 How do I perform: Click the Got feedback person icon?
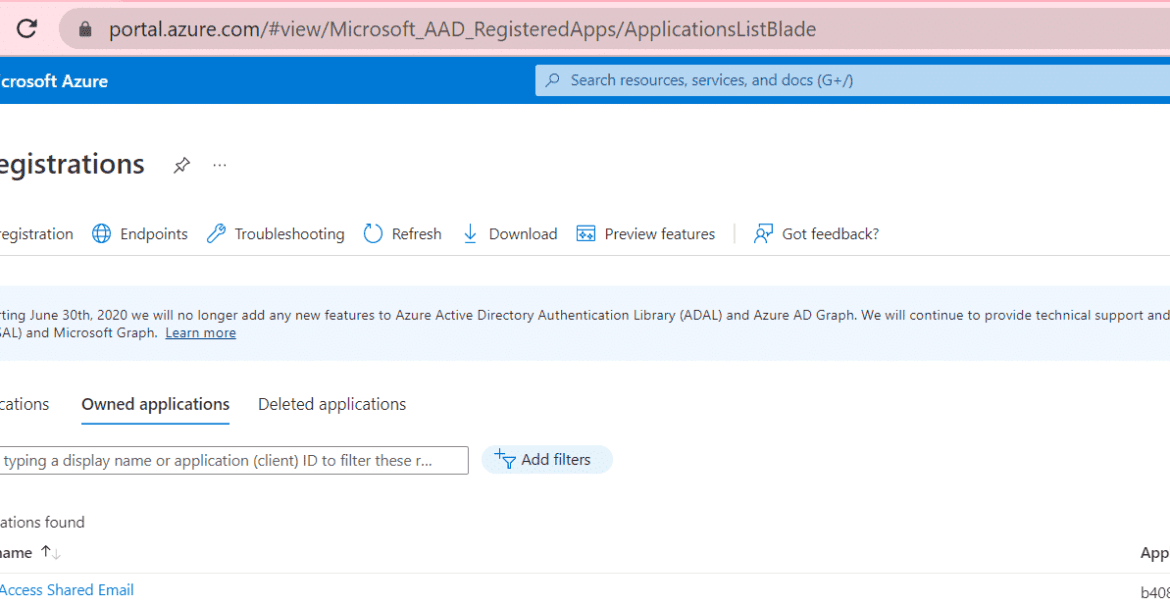[763, 234]
